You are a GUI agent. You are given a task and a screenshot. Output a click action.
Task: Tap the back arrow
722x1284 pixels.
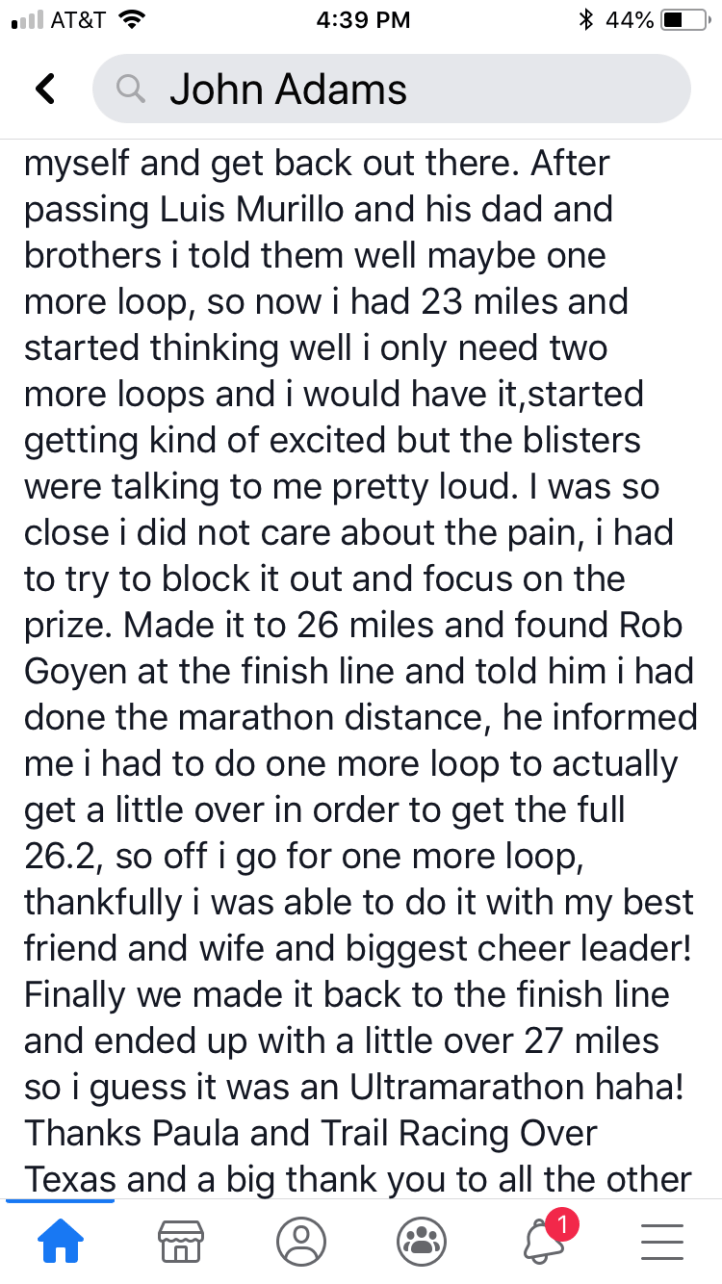(45, 89)
